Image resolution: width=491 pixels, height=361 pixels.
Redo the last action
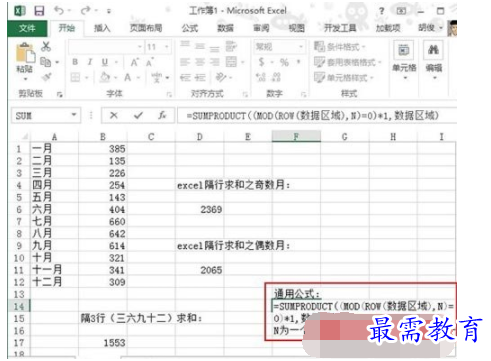tap(85, 11)
